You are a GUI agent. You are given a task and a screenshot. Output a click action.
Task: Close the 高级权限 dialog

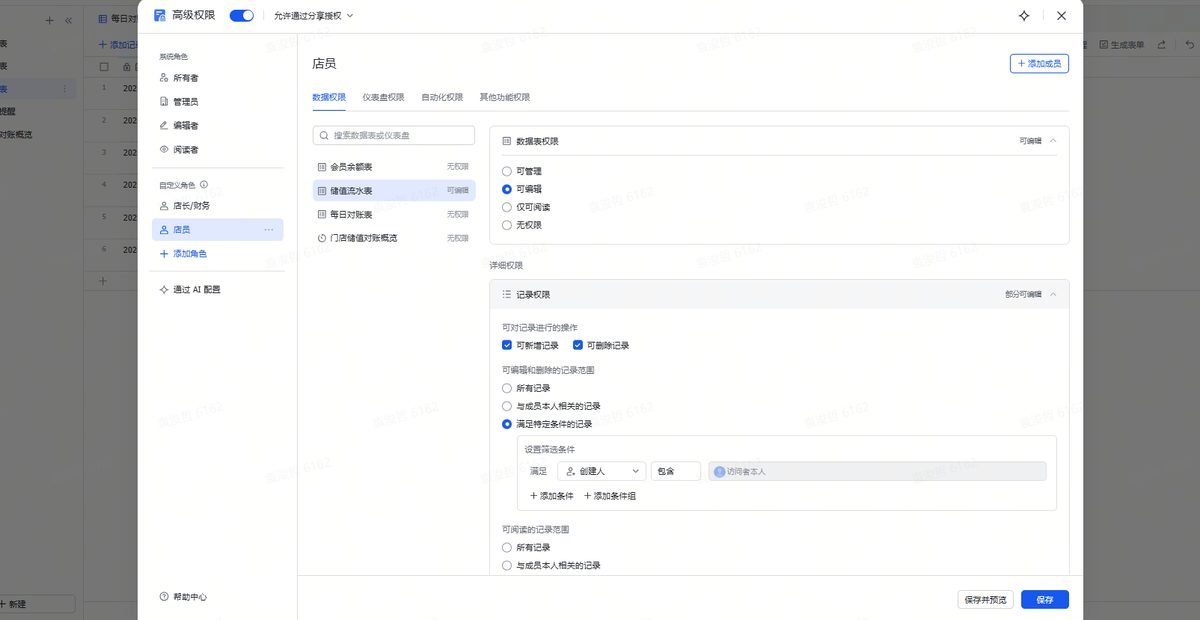click(x=1061, y=16)
